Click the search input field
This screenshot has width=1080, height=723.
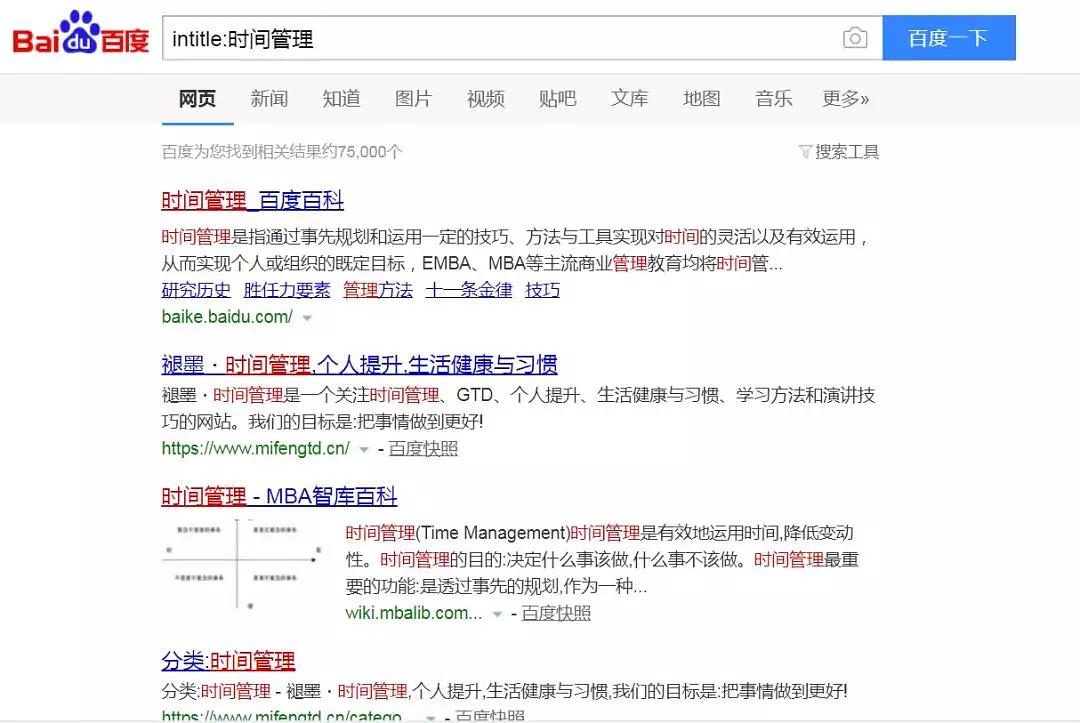point(500,39)
